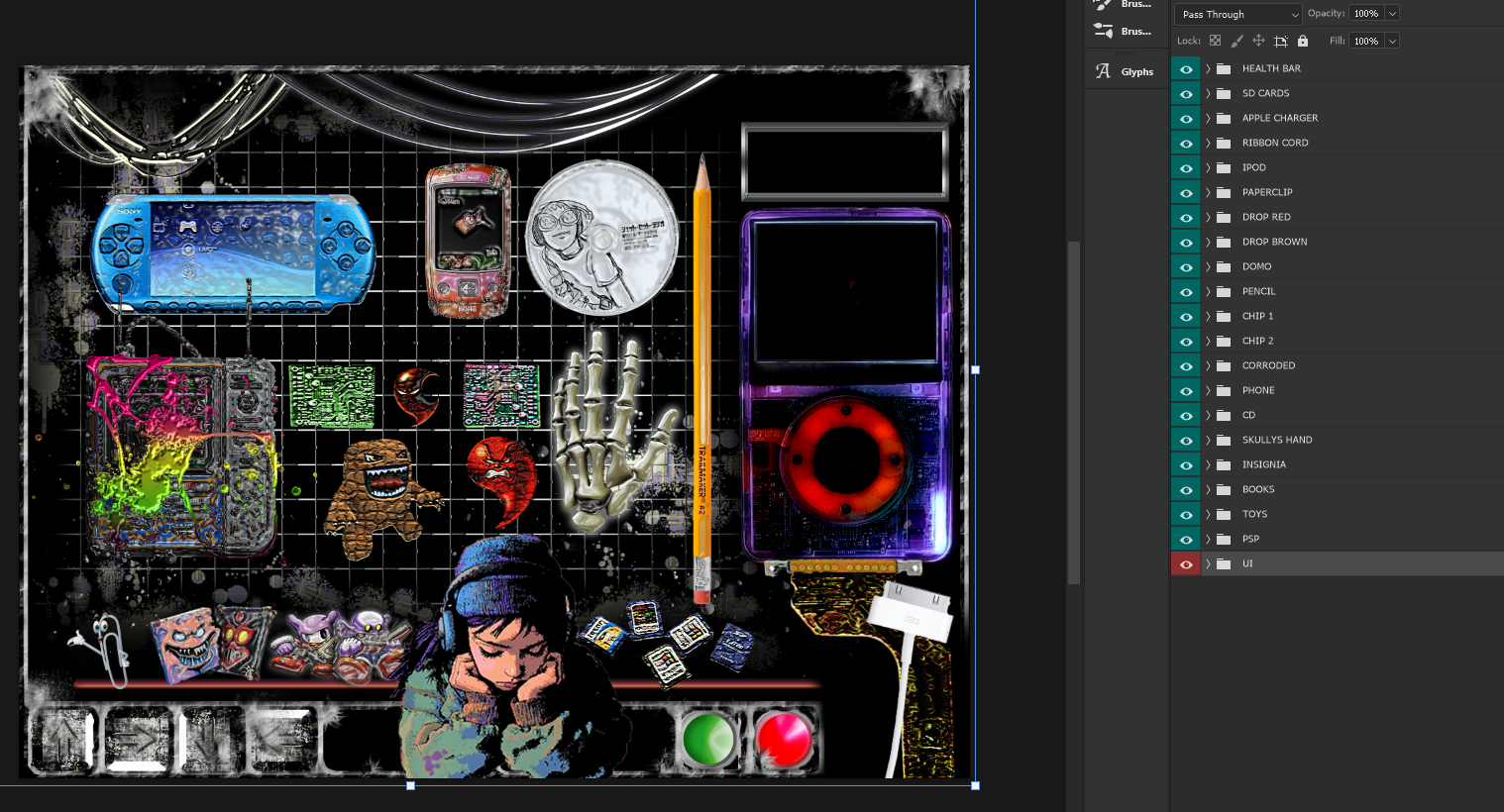Click the lock all padlock icon
Screen dimensions: 1504x812
tap(1303, 41)
